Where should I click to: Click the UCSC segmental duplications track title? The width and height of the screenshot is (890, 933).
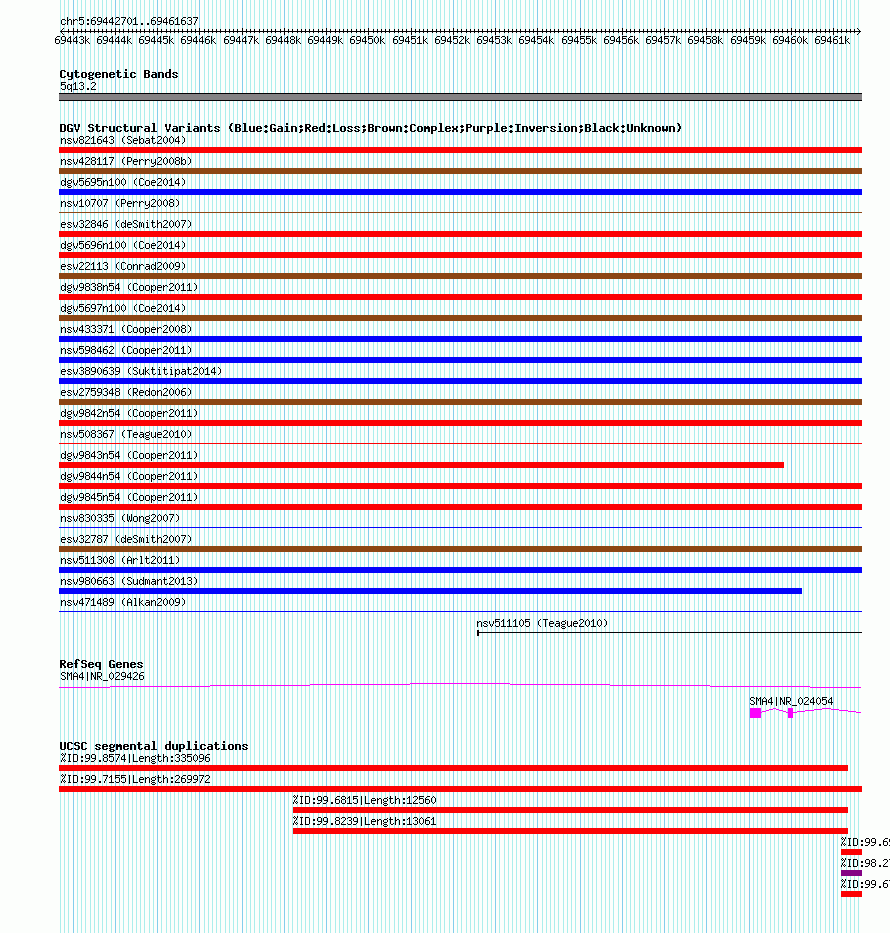[x=154, y=746]
